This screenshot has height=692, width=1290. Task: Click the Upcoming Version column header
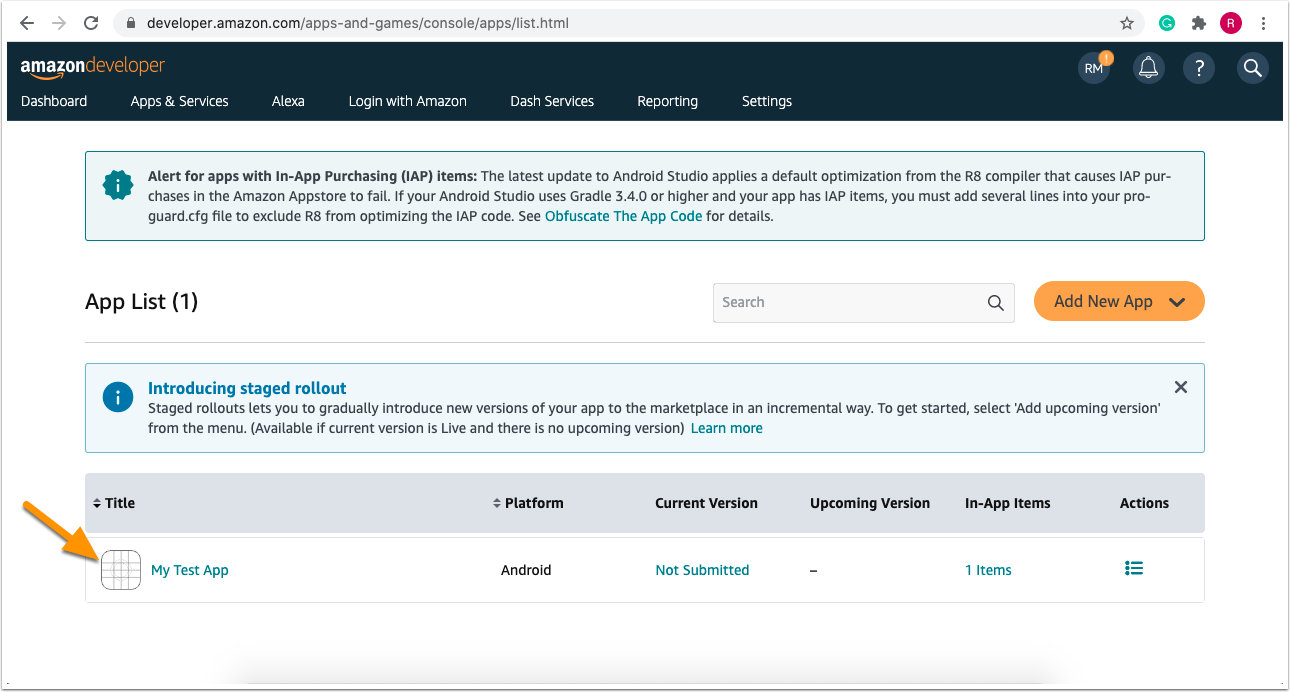(870, 503)
